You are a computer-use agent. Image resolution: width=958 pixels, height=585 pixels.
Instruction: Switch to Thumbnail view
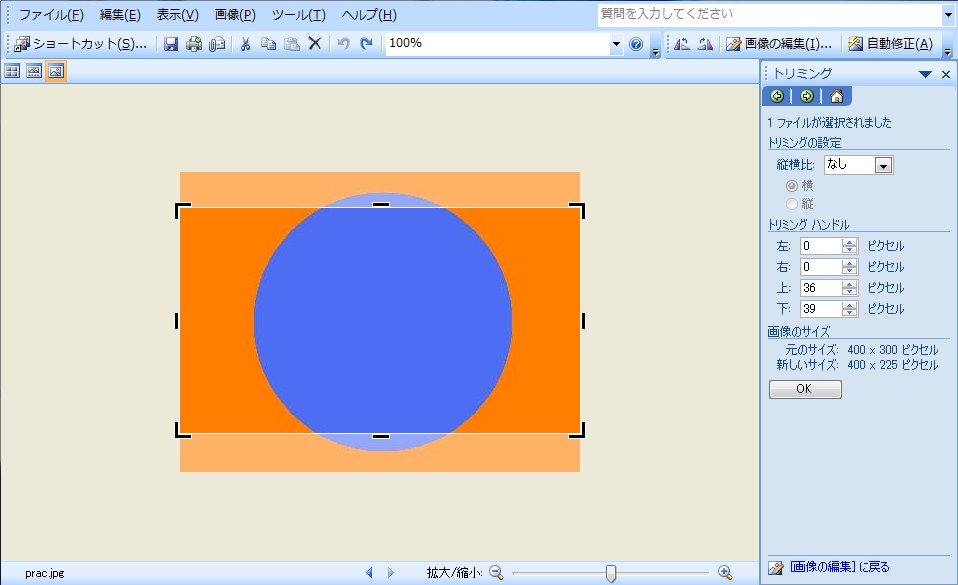click(12, 71)
